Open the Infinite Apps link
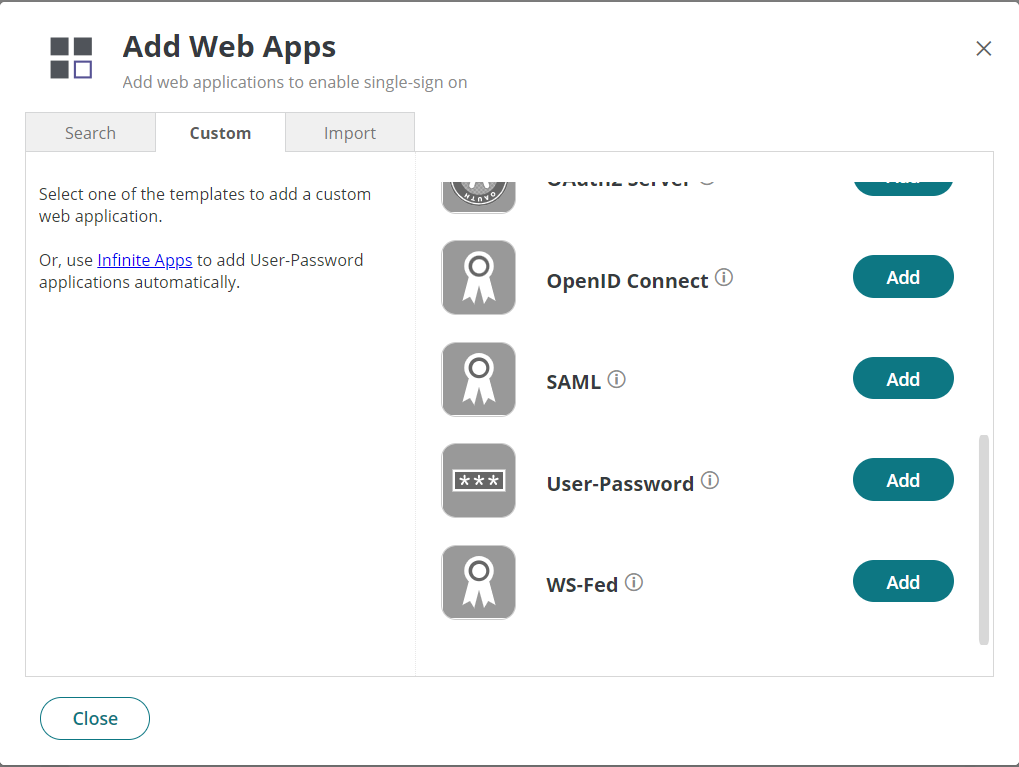Viewport: 1019px width, 767px height. [x=144, y=260]
